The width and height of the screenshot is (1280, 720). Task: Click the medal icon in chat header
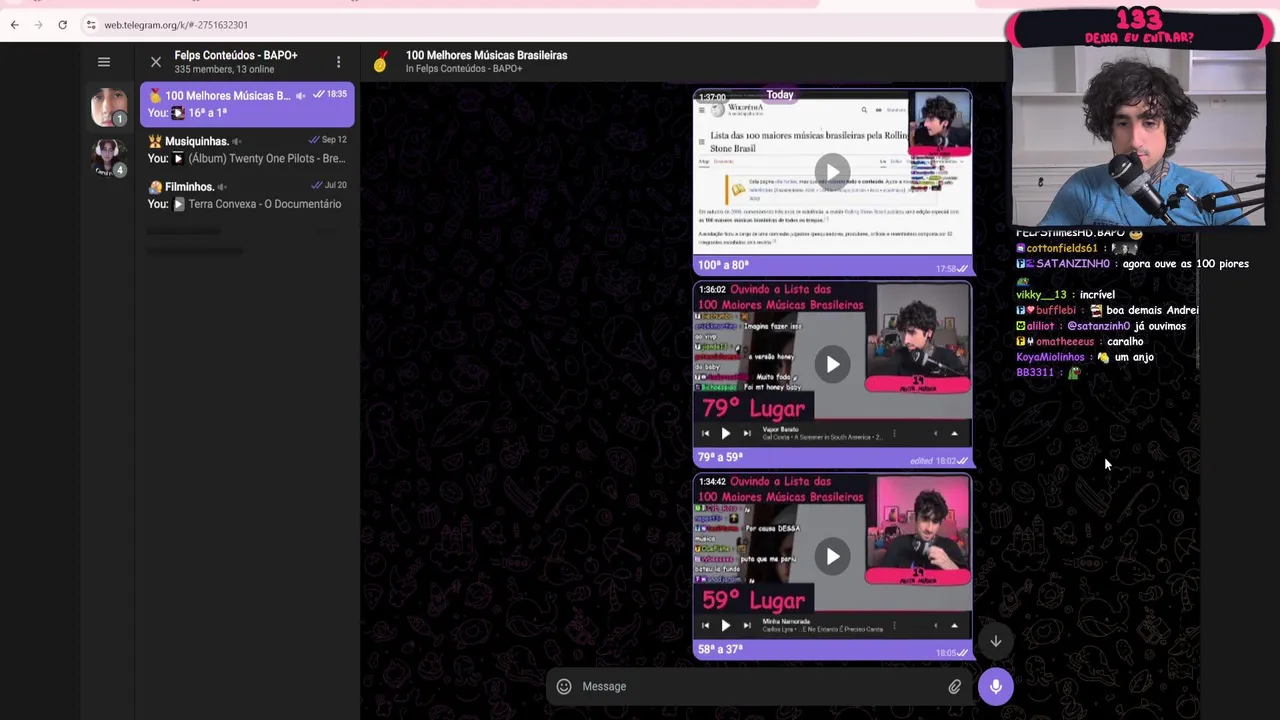tap(380, 62)
